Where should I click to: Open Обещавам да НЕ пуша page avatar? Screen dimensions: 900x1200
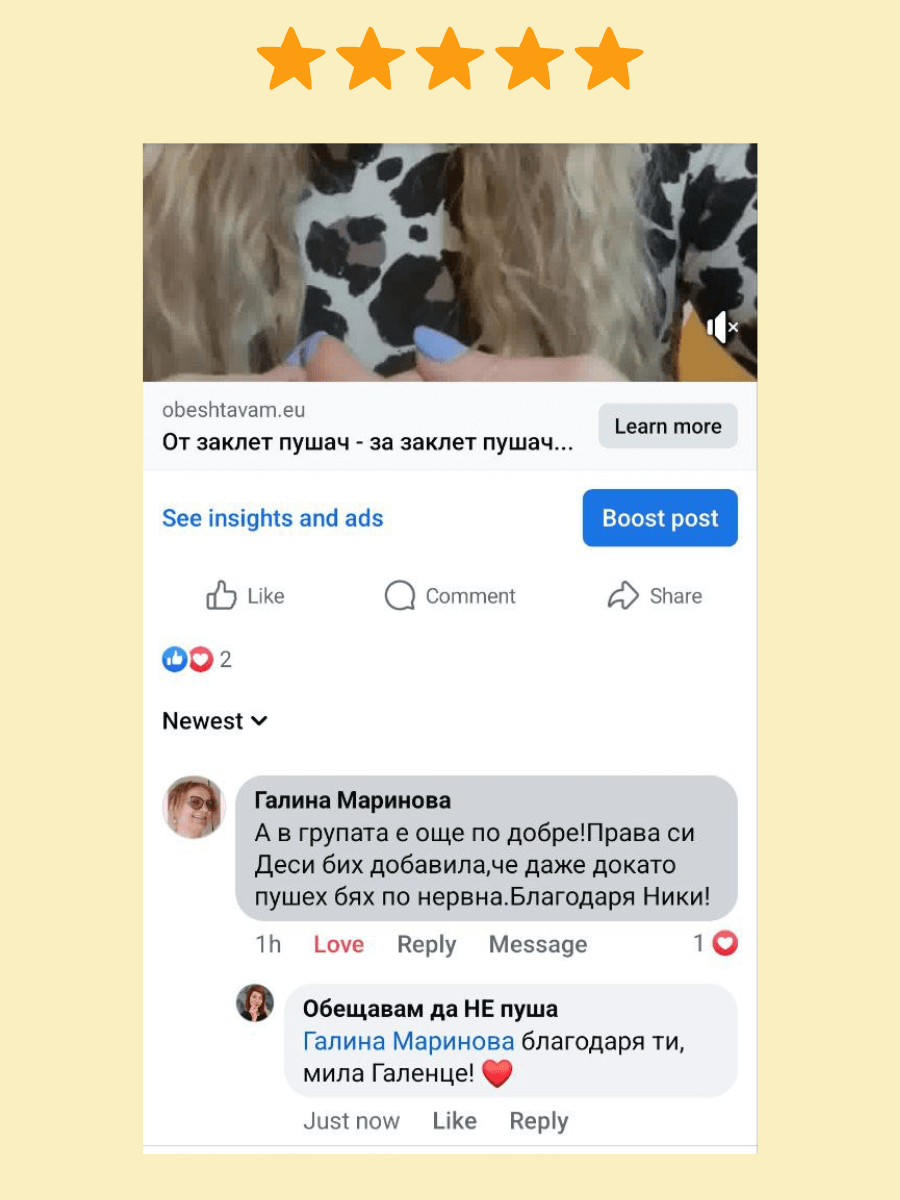(255, 1003)
